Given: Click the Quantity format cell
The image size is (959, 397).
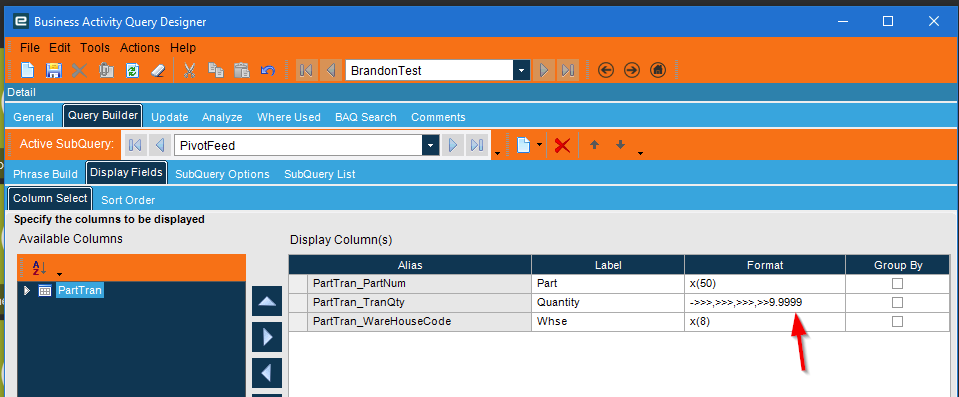Looking at the screenshot, I should click(765, 302).
